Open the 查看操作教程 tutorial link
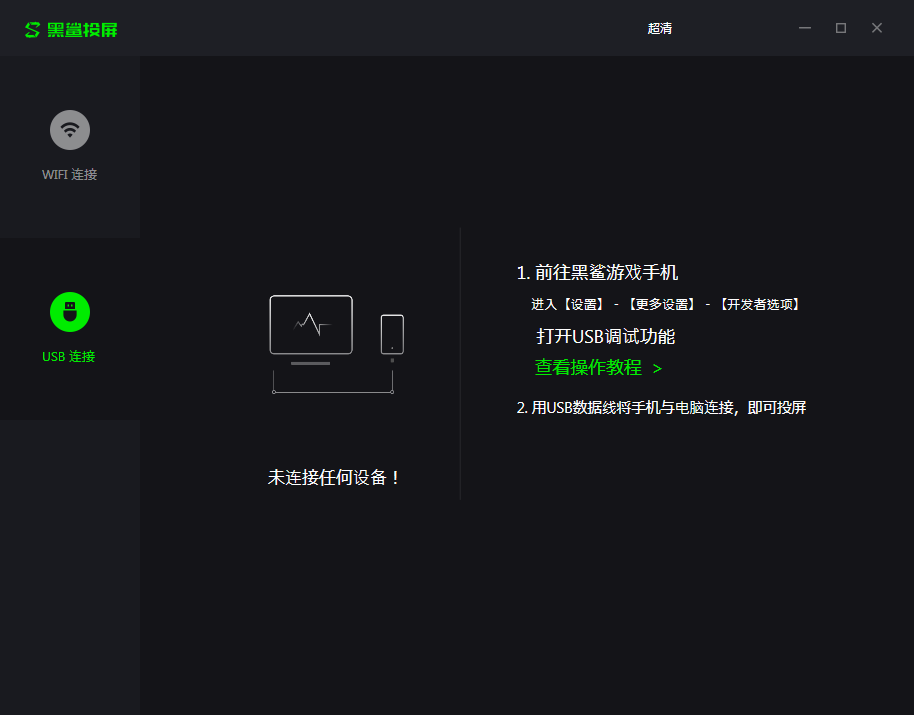 [588, 368]
